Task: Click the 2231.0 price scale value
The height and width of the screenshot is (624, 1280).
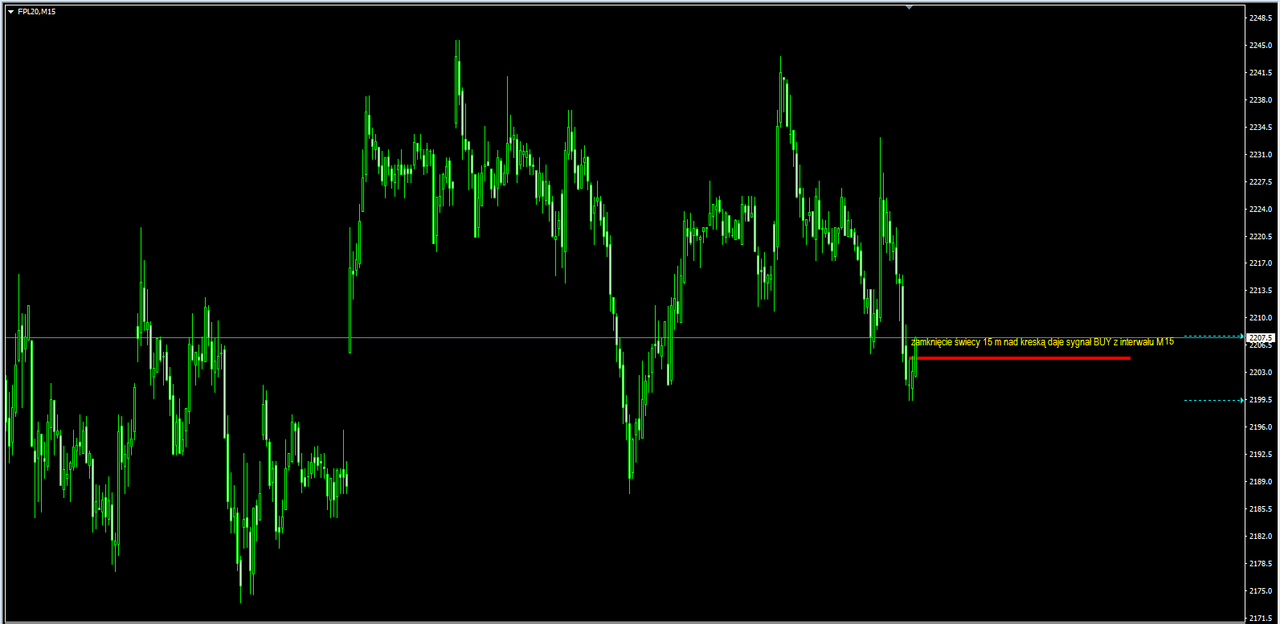Action: [x=1260, y=155]
